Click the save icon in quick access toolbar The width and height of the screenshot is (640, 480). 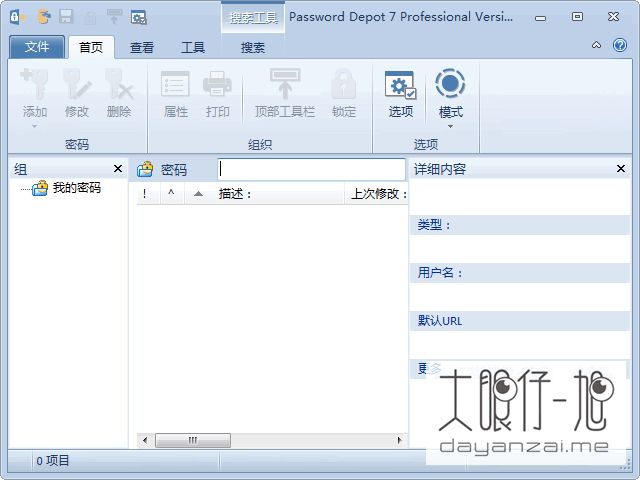pyautogui.click(x=66, y=17)
